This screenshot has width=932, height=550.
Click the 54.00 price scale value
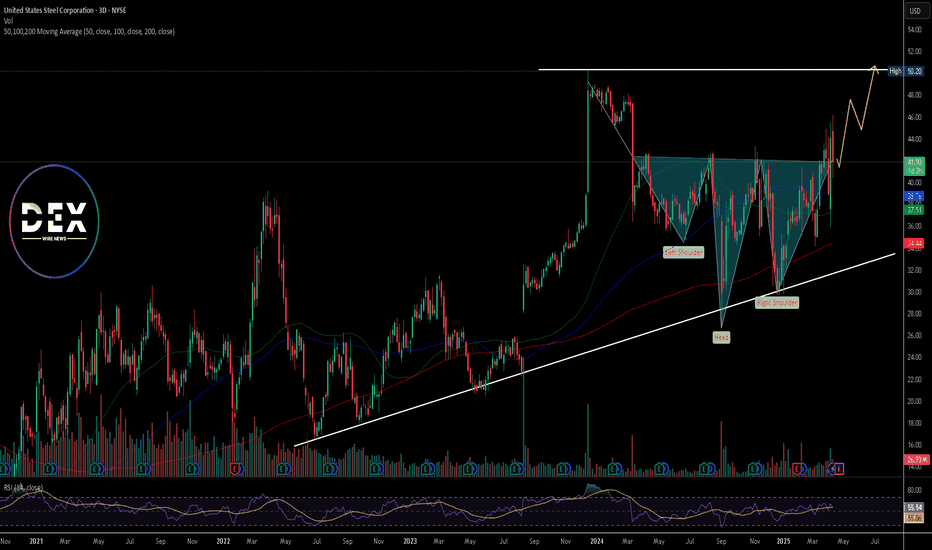pyautogui.click(x=914, y=30)
